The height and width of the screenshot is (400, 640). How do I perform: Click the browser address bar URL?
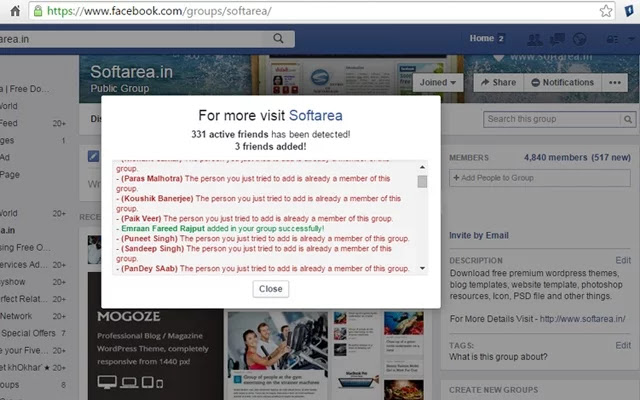click(159, 11)
